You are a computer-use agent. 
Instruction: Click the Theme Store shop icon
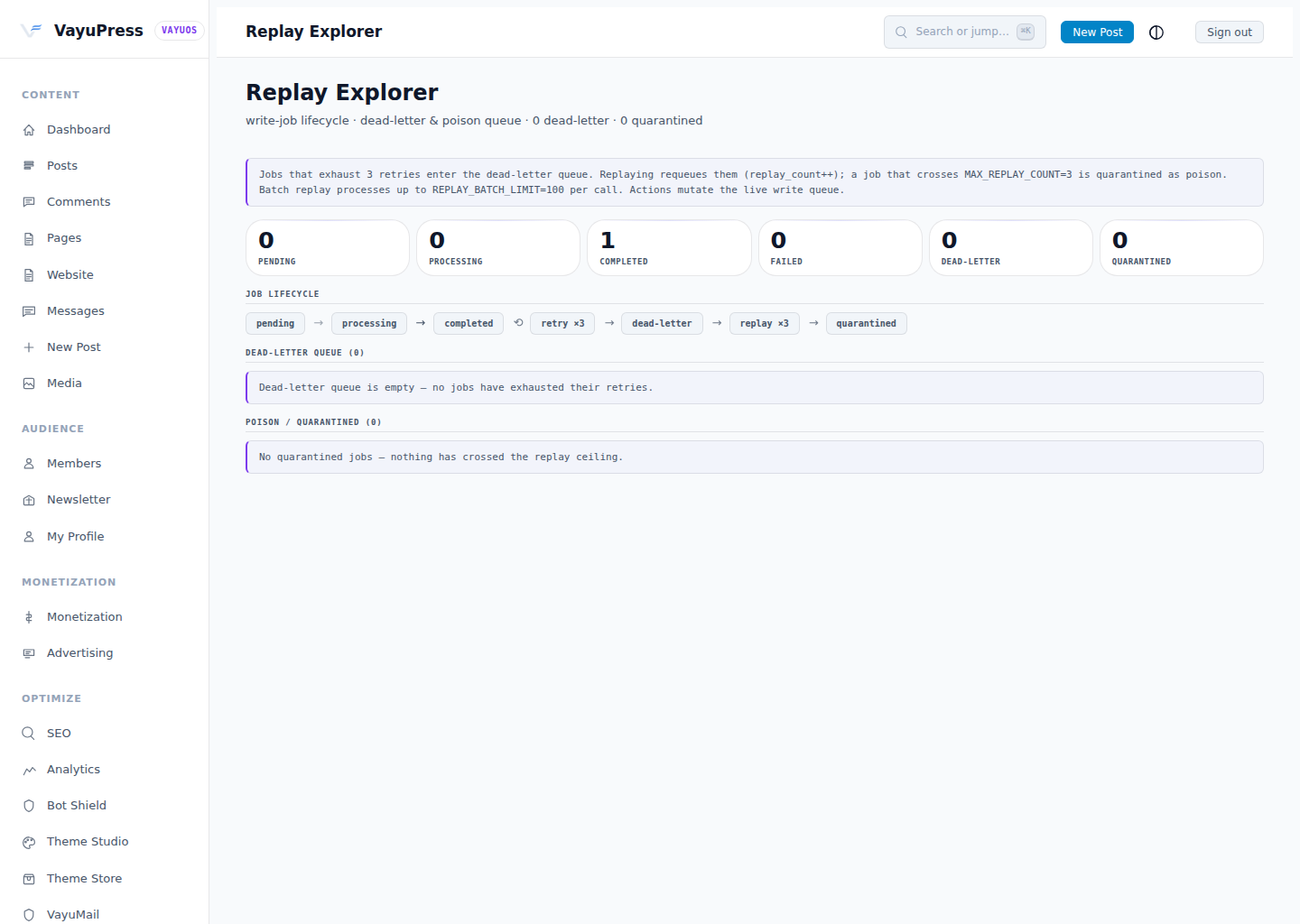pos(29,879)
